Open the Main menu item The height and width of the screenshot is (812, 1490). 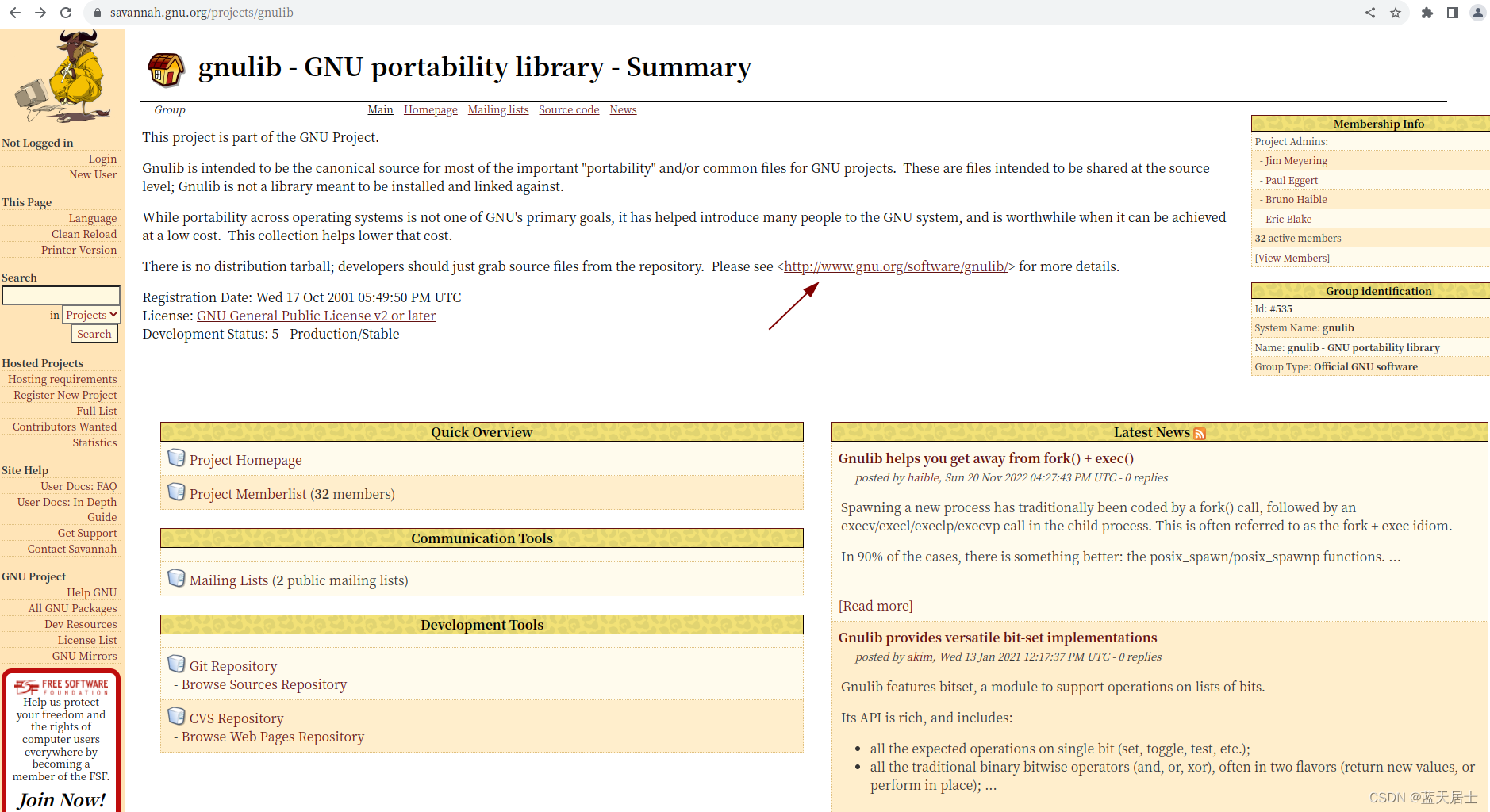pos(380,109)
